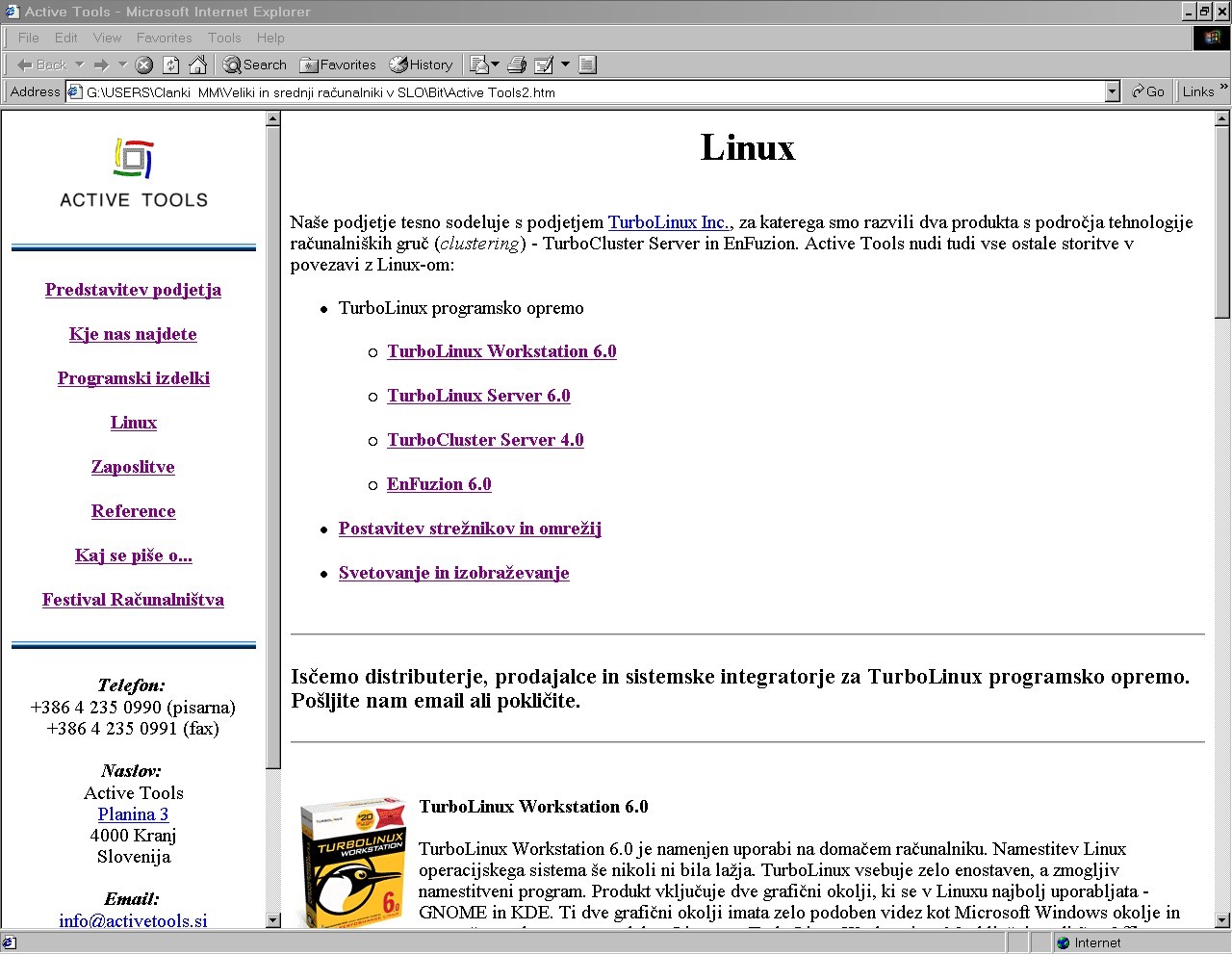Print the current page
Viewport: 1232px width, 955px height.
point(517,65)
